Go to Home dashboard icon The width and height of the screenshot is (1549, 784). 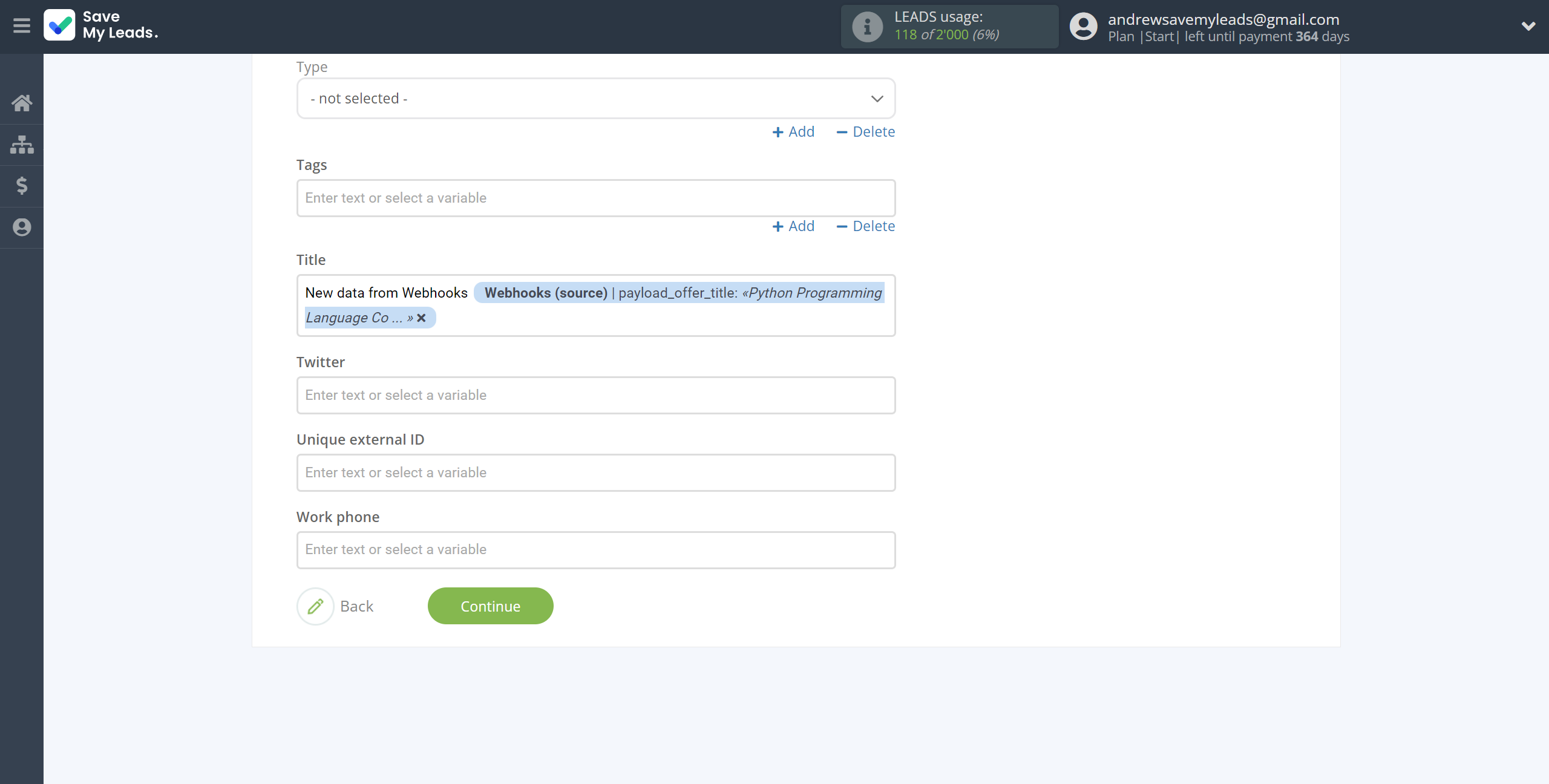click(x=22, y=103)
